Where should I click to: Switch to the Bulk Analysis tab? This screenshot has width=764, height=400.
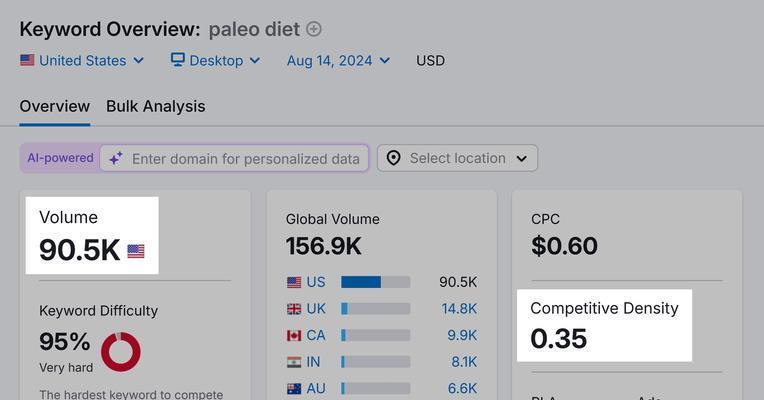[156, 106]
